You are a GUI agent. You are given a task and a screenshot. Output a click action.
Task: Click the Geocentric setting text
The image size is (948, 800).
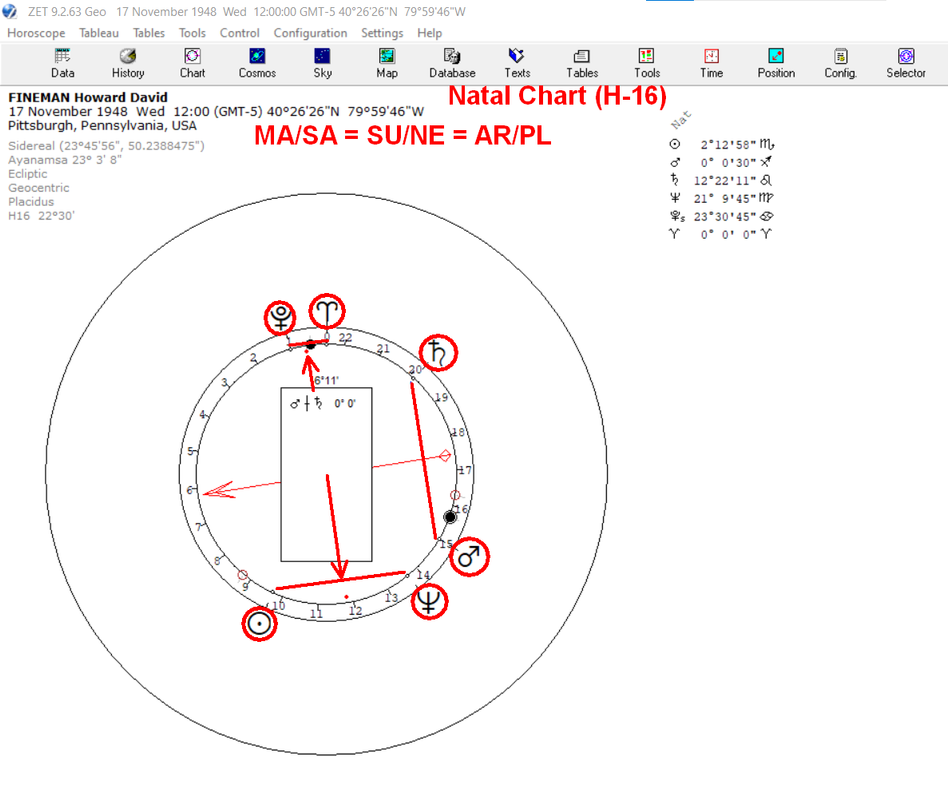[39, 187]
